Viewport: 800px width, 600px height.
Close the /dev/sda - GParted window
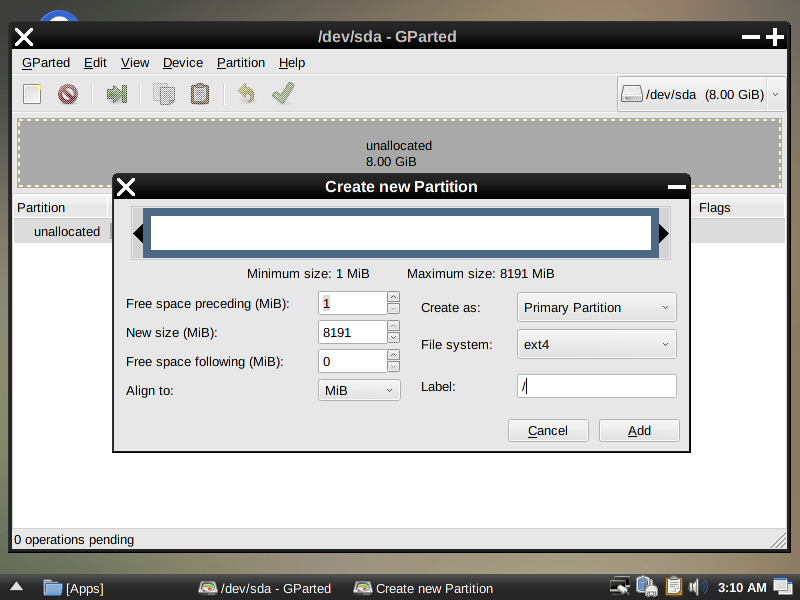(23, 37)
